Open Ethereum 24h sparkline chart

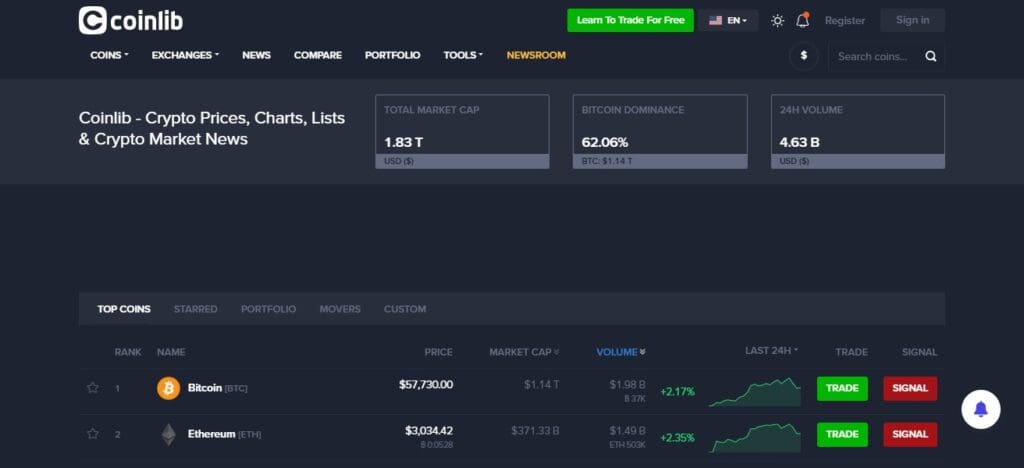[x=755, y=437]
